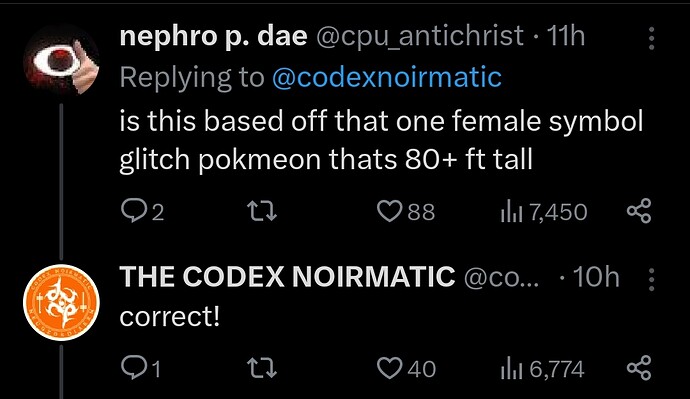
Task: Like the tweet with 40 likes
Action: [x=406, y=369]
